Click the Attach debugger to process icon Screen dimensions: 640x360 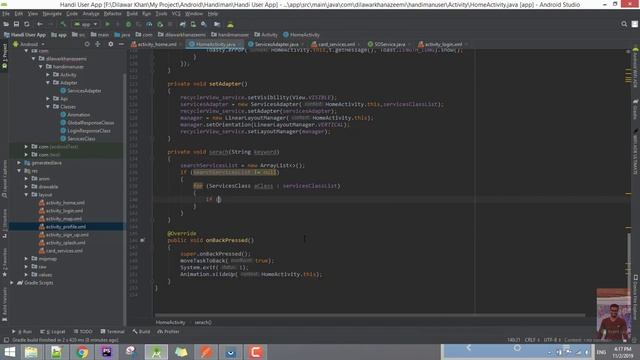[x=160, y=24]
